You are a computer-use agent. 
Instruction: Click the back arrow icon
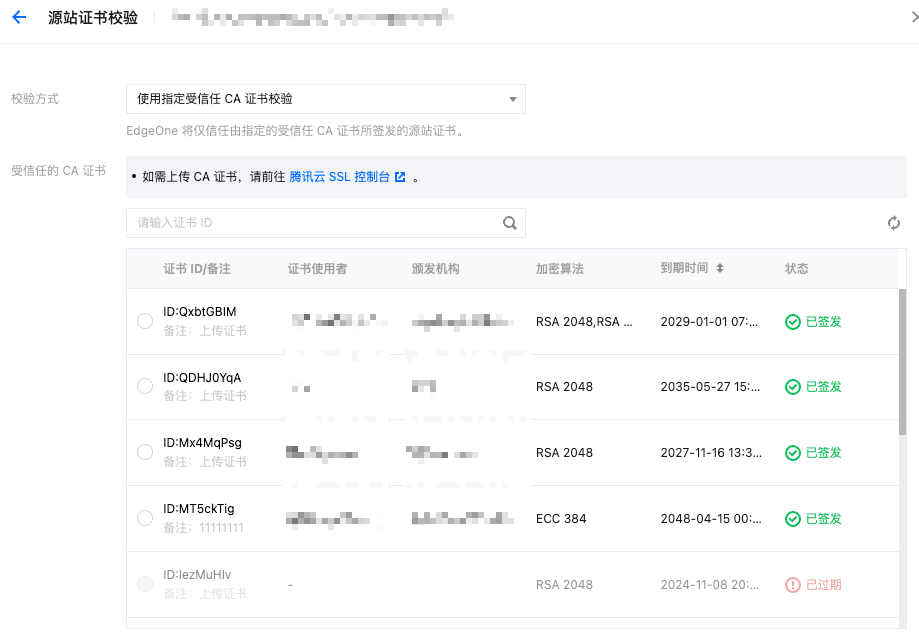coord(18,18)
